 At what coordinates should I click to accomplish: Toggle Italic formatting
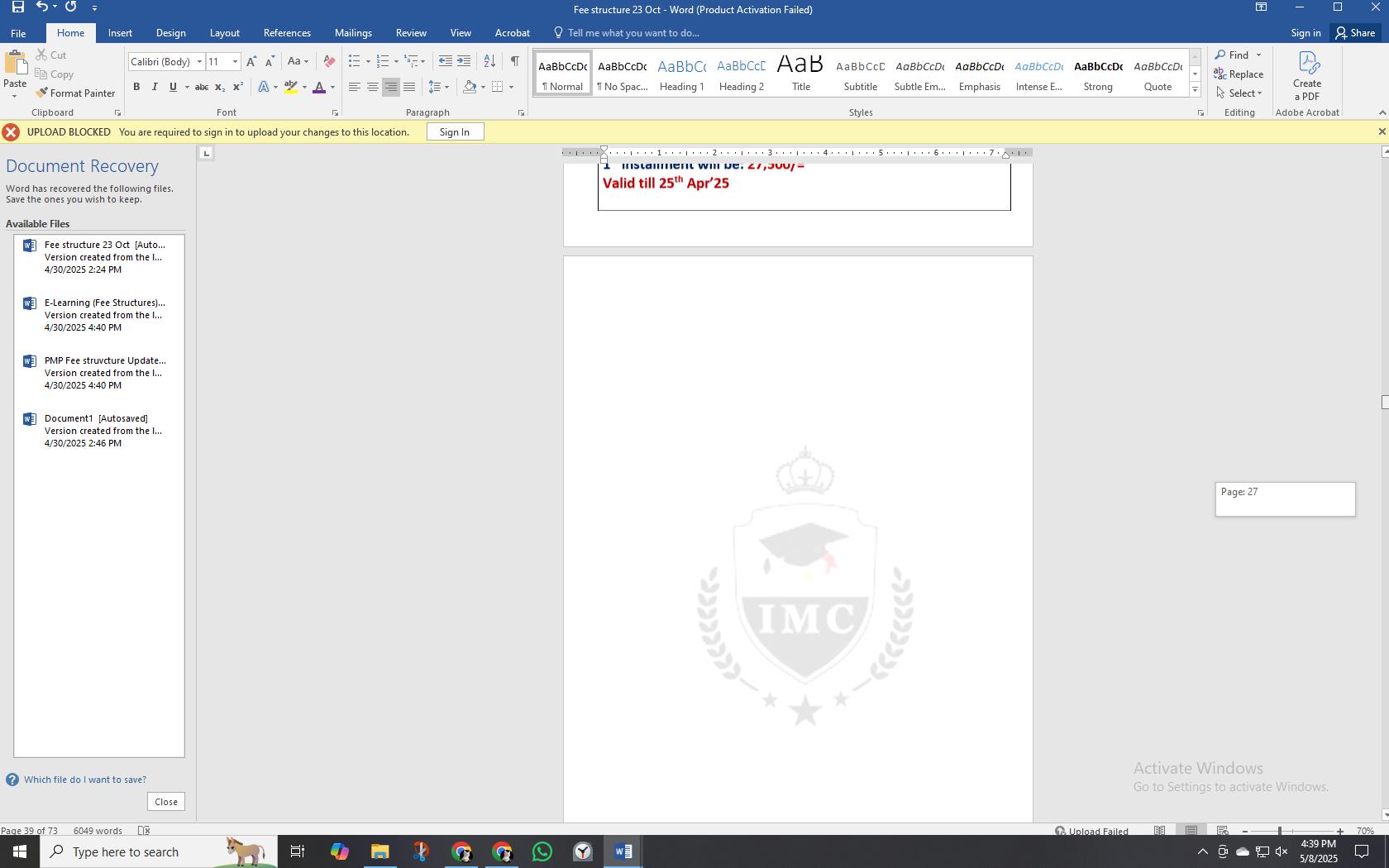(155, 87)
